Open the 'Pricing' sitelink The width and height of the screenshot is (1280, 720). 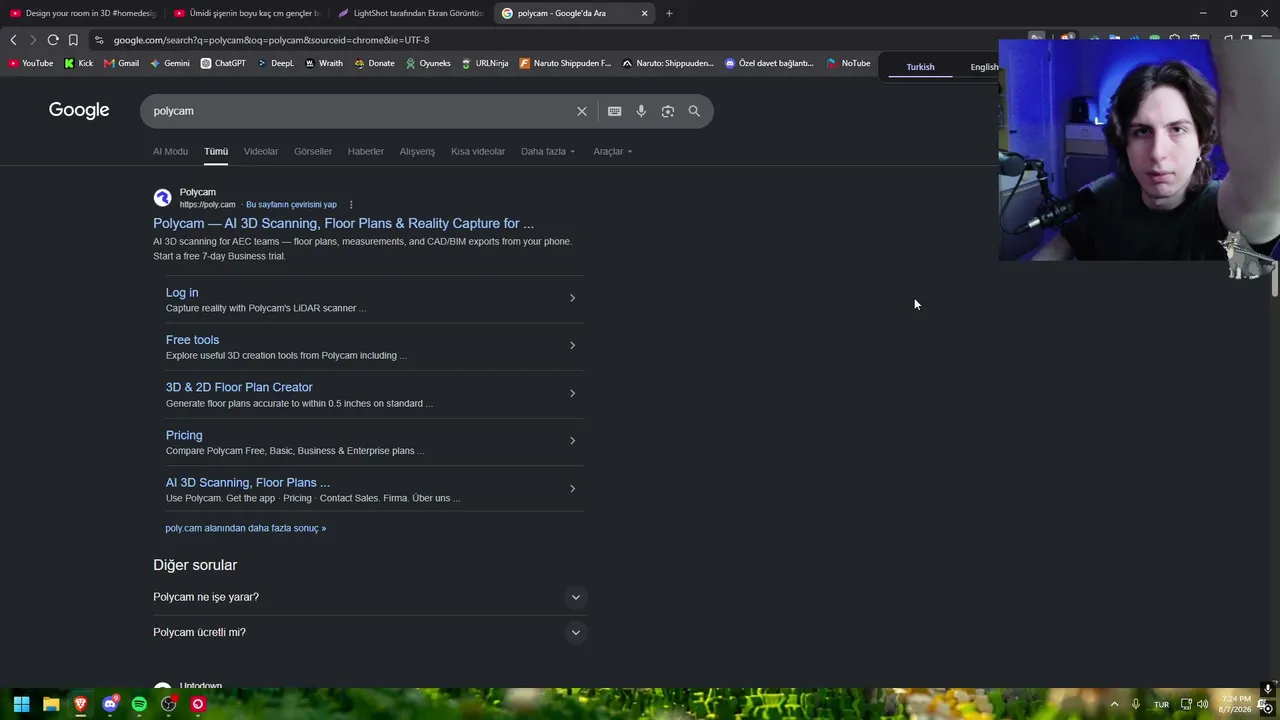pyautogui.click(x=184, y=435)
